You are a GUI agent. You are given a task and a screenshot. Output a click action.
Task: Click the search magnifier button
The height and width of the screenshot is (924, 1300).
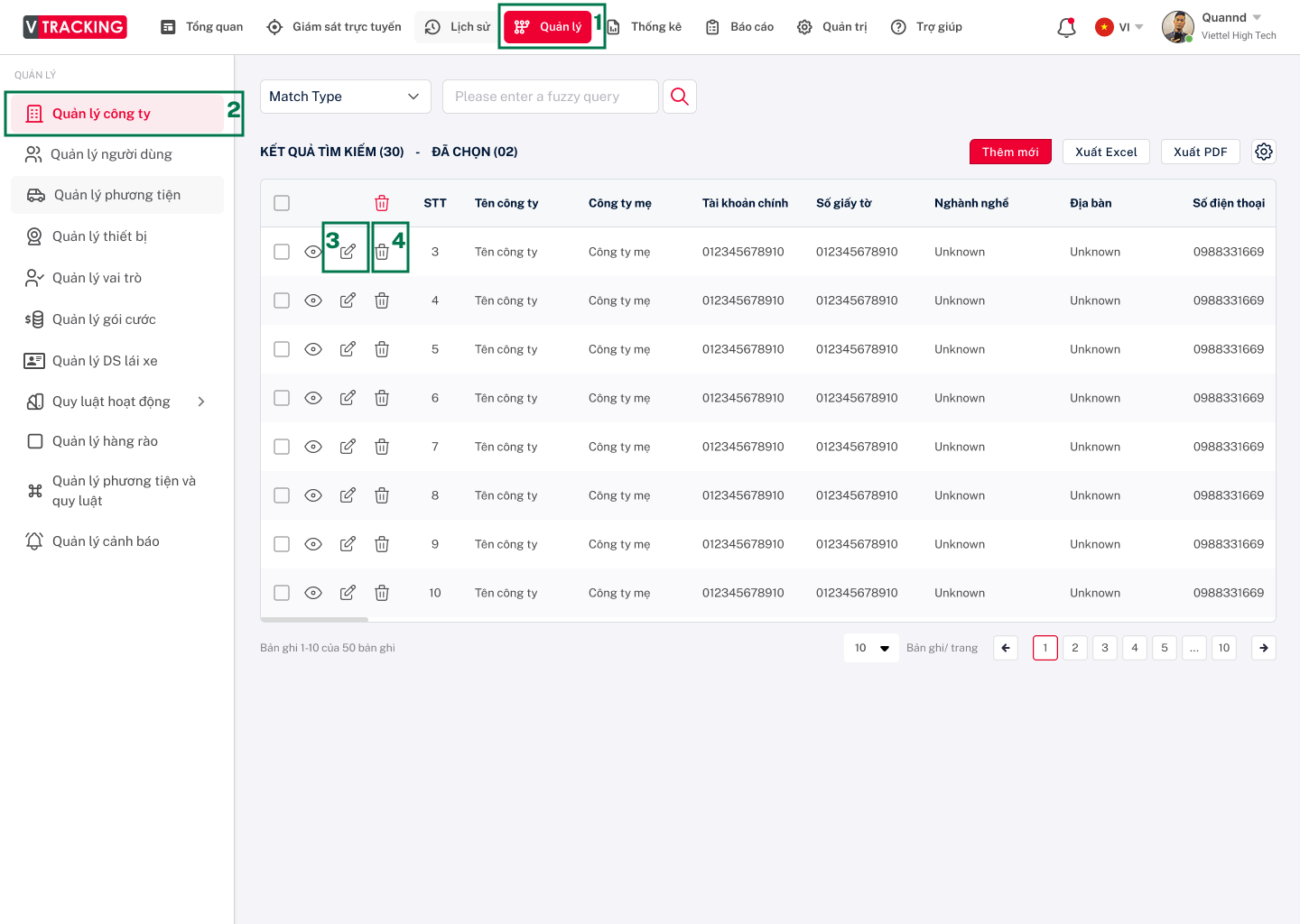680,97
